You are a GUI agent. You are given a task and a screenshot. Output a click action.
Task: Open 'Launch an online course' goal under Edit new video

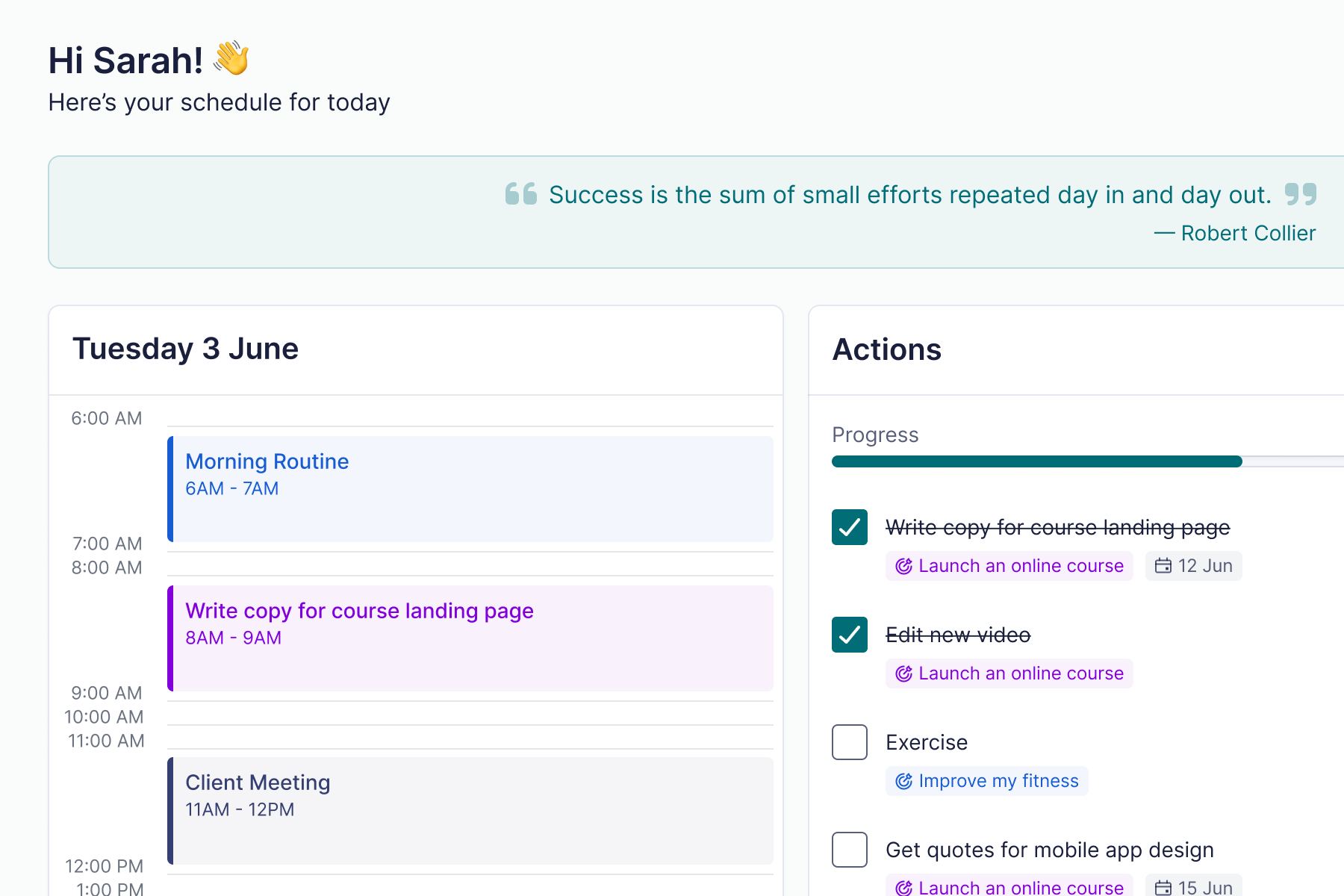tap(1009, 673)
